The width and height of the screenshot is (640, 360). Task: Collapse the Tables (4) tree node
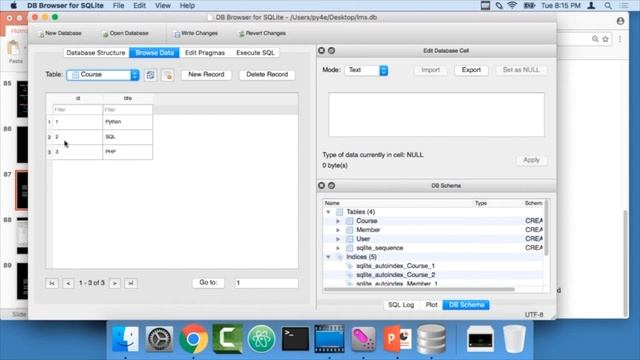328,212
